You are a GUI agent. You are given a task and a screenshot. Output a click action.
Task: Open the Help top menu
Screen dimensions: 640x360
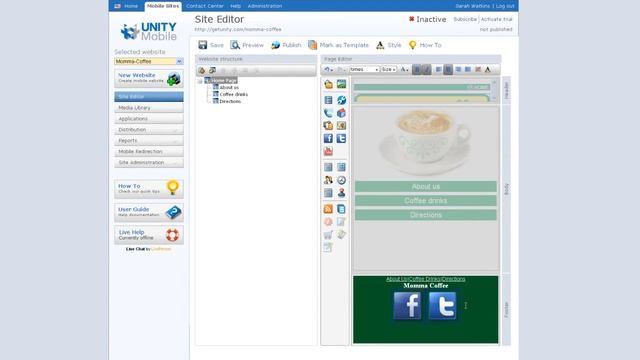pos(236,6)
